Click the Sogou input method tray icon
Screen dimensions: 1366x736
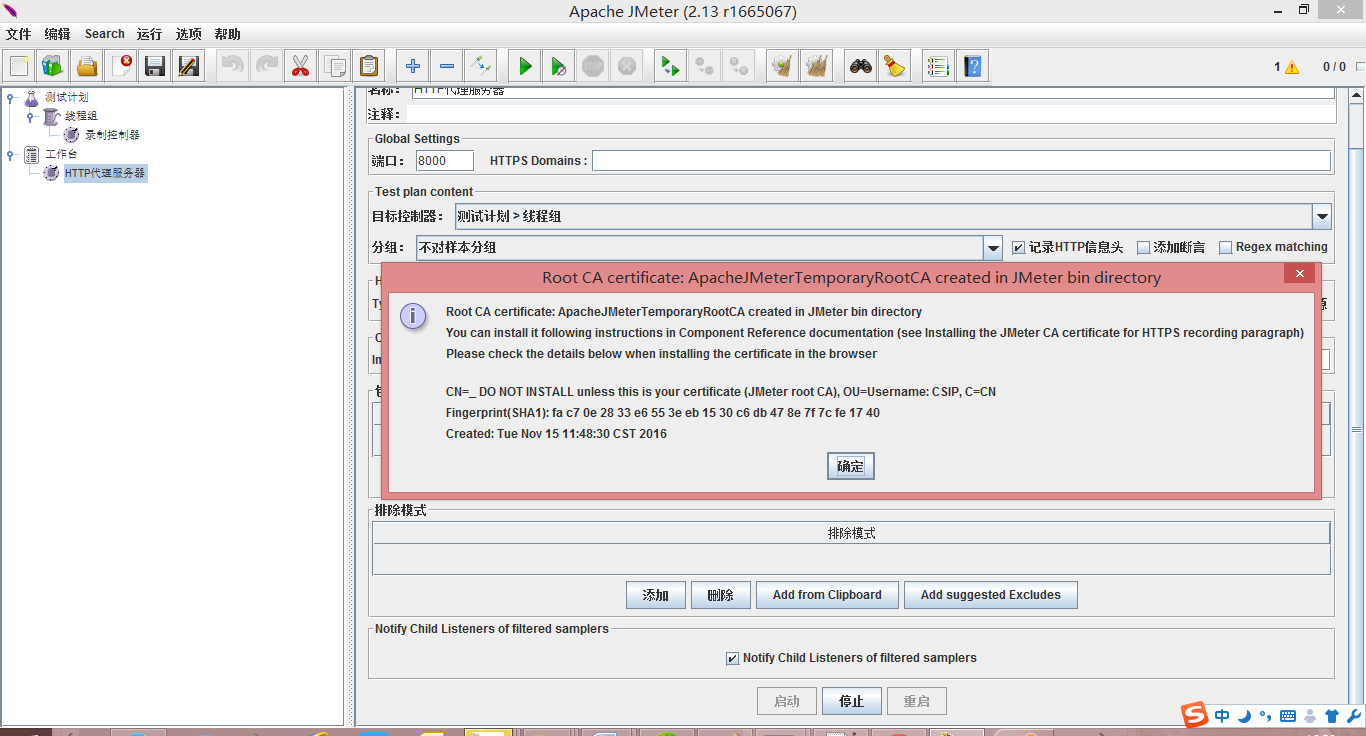[1195, 715]
